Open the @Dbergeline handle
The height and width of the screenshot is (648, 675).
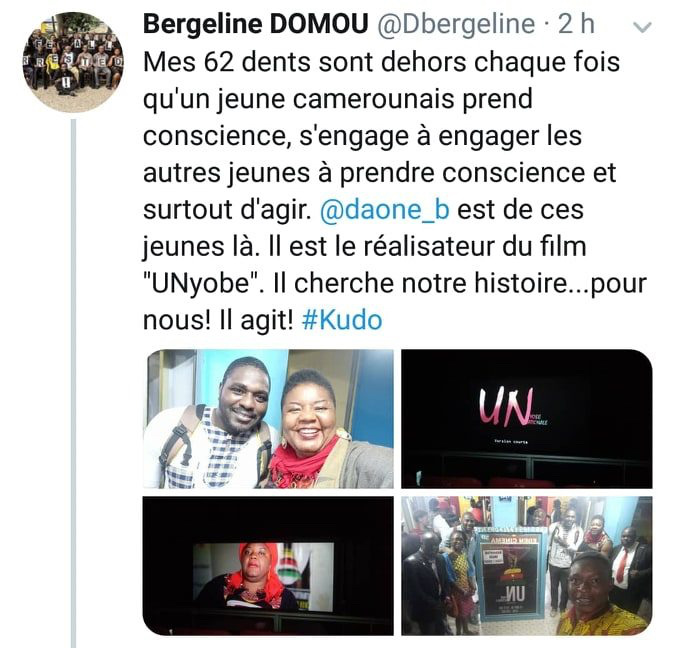pos(456,25)
